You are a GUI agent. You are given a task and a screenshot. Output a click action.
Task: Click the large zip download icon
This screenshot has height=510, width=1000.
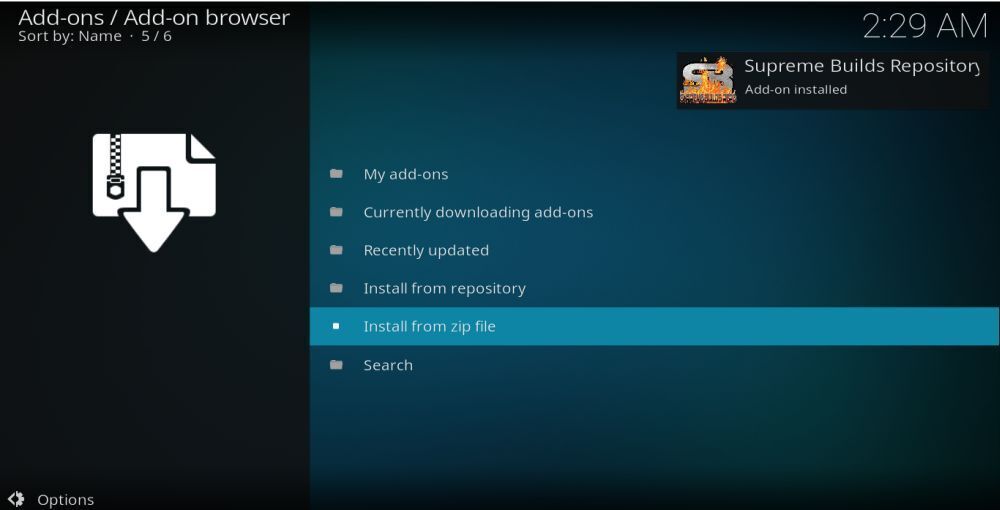154,193
